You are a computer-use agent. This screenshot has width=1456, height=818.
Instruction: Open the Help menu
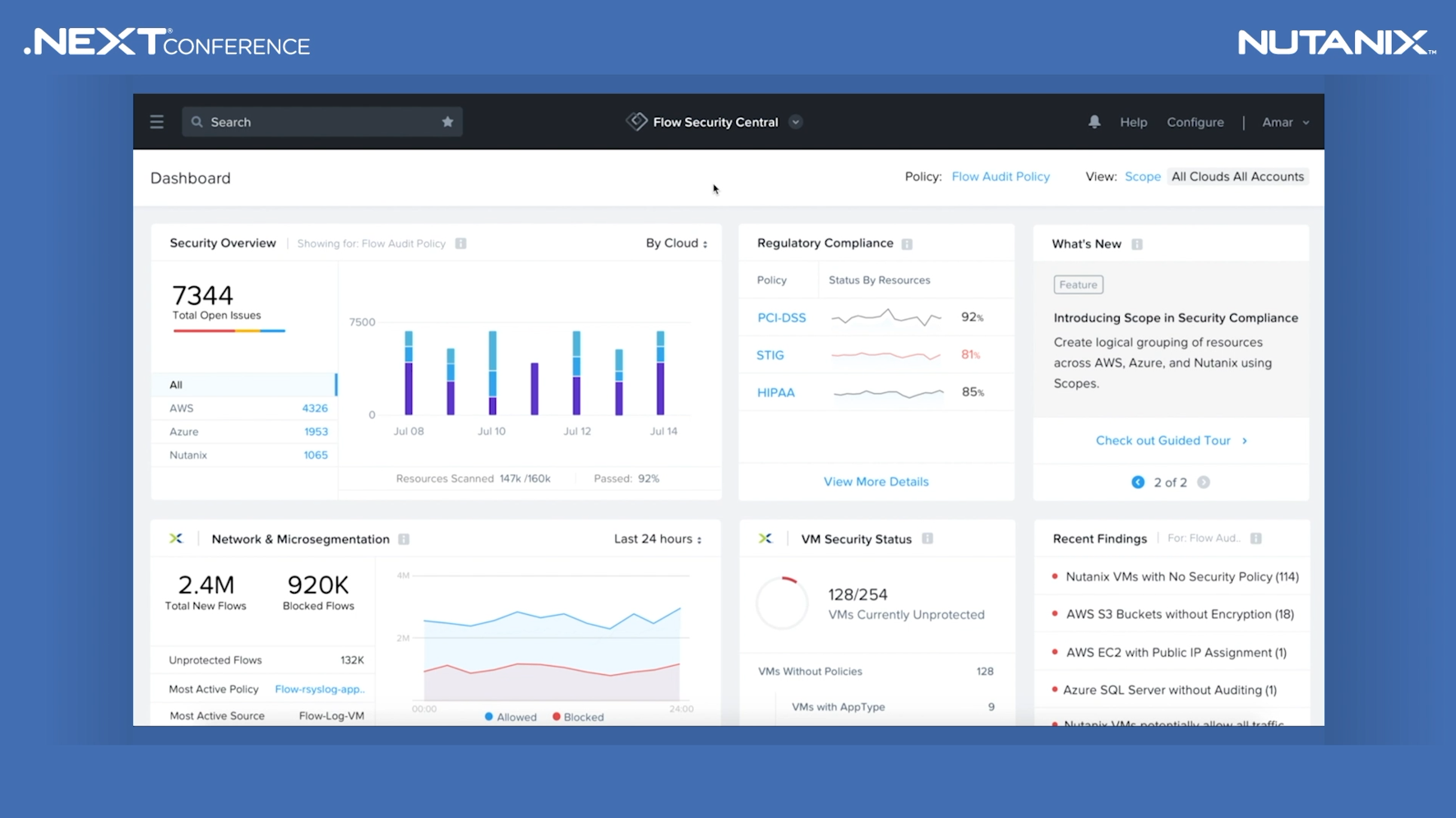tap(1133, 122)
